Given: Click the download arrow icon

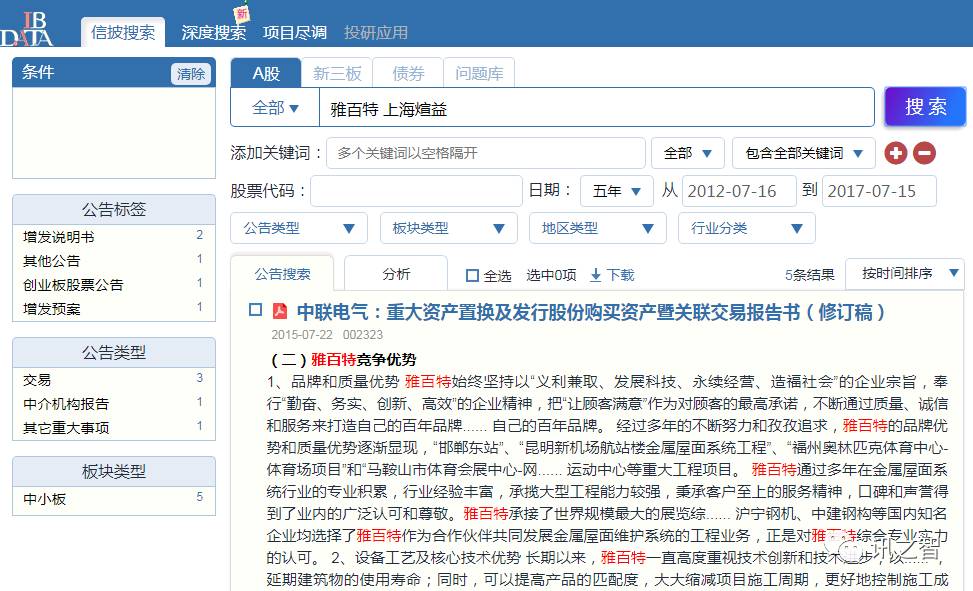Looking at the screenshot, I should click(x=596, y=275).
